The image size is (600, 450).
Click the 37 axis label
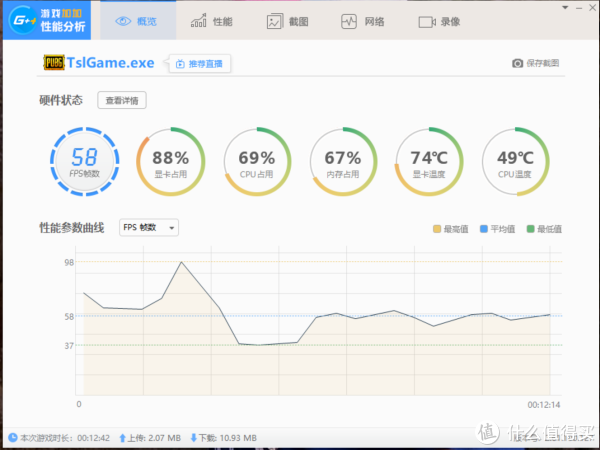(x=69, y=346)
